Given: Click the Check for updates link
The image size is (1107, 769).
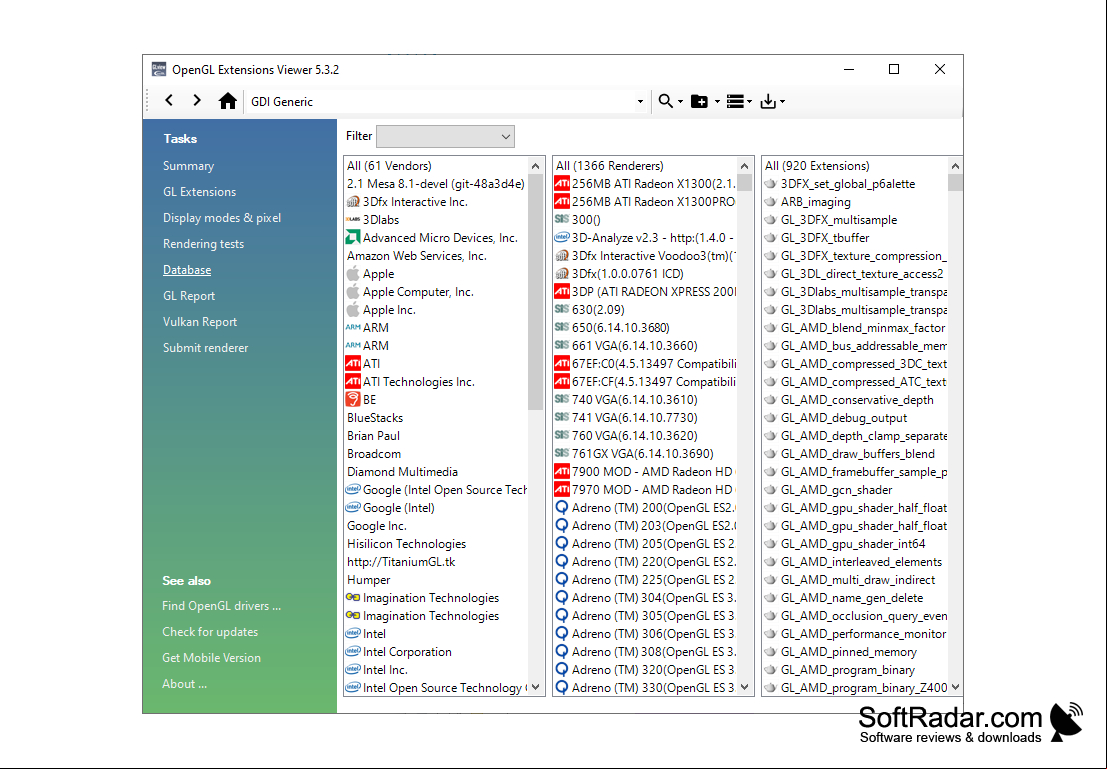Looking at the screenshot, I should 210,632.
